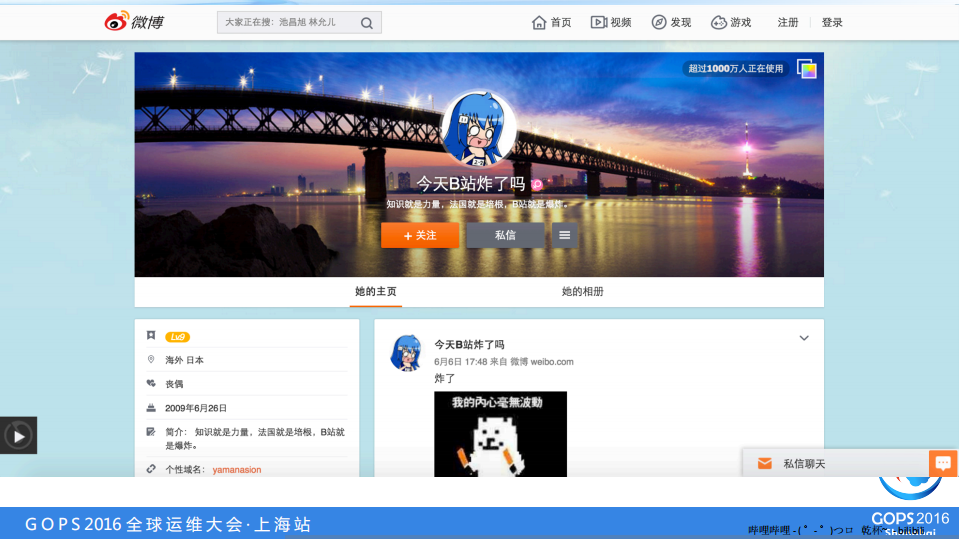
Task: Open the 视频 video section
Action: click(x=611, y=22)
